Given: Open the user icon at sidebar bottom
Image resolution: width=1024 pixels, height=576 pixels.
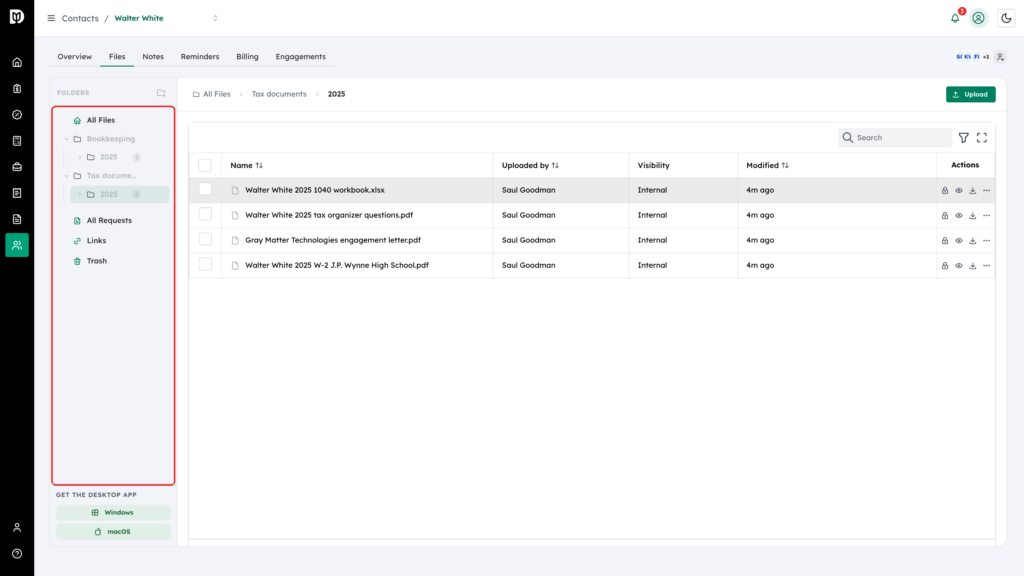Looking at the screenshot, I should [x=17, y=528].
